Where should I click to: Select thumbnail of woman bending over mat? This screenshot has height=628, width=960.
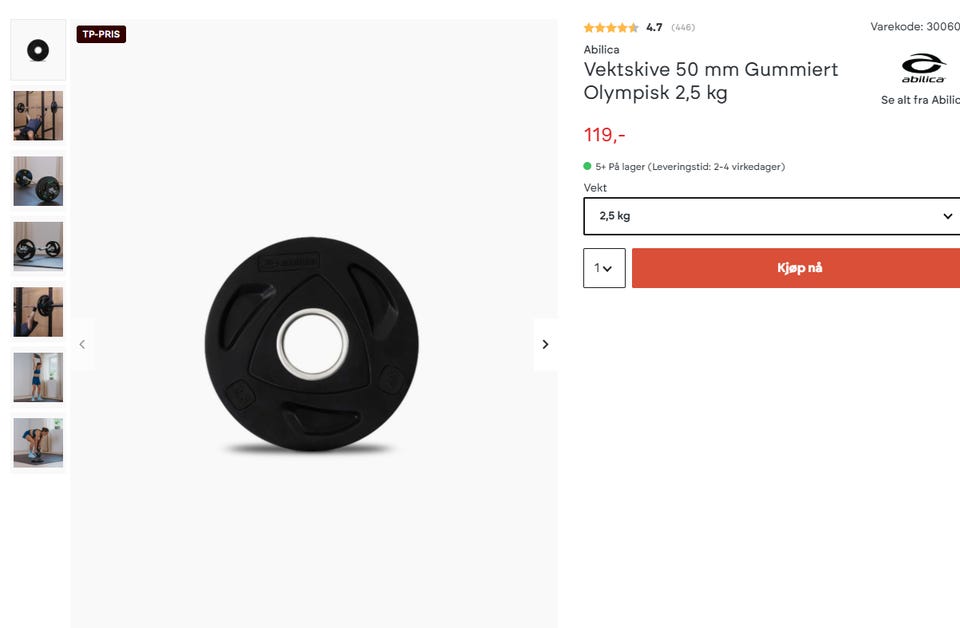click(x=38, y=443)
